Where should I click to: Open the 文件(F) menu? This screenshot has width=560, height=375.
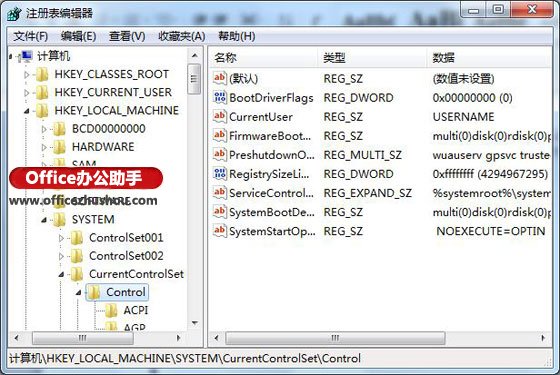(30, 36)
